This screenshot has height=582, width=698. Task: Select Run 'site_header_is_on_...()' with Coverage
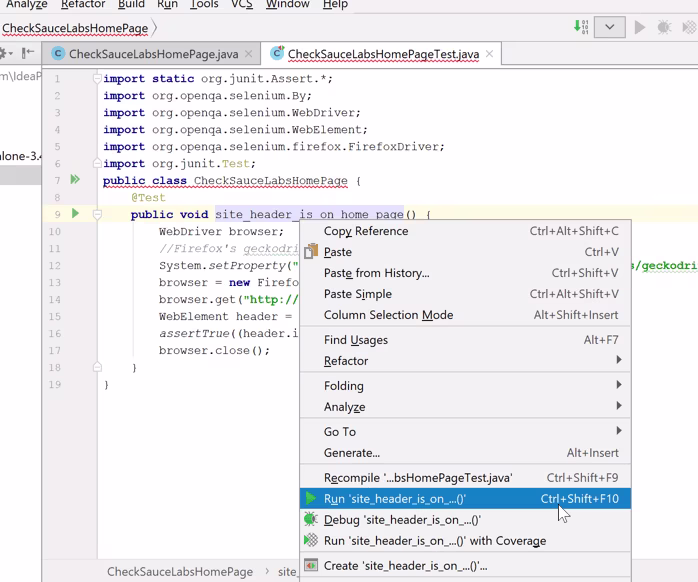coord(465,541)
